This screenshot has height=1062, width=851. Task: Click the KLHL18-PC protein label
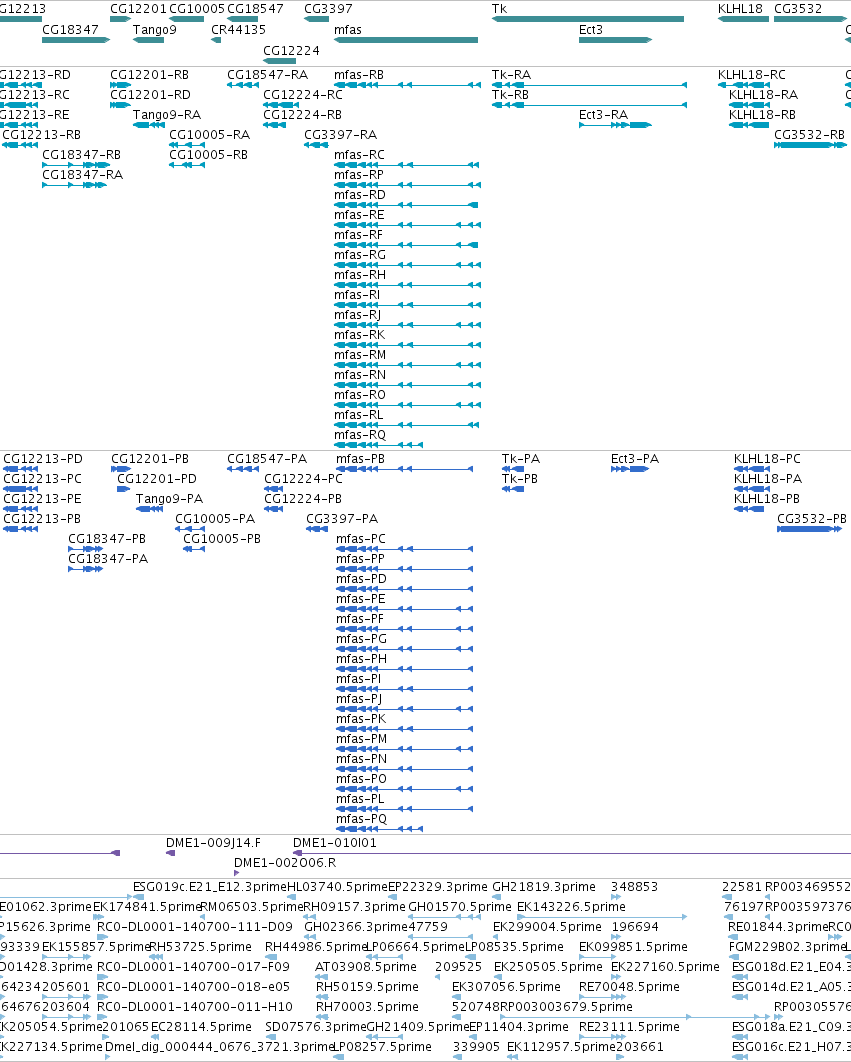tap(767, 459)
